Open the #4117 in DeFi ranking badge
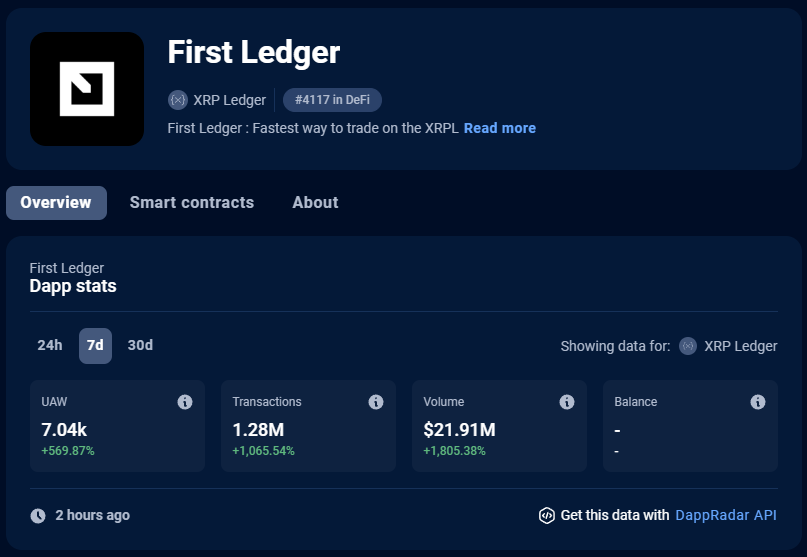 332,100
